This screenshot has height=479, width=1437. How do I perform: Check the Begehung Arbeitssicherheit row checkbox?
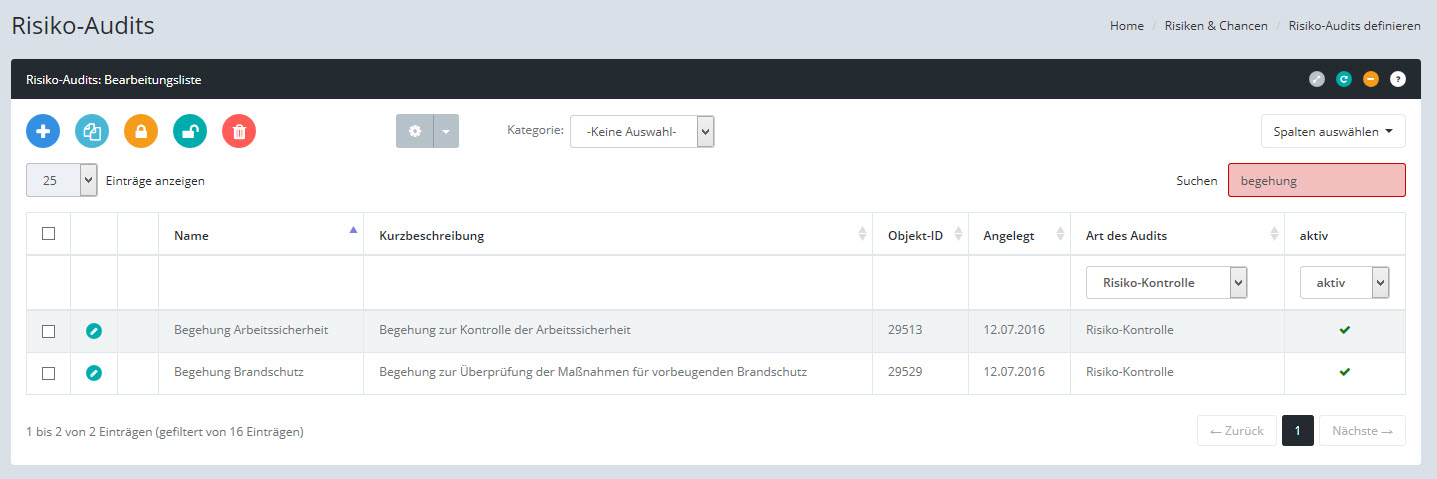[48, 331]
